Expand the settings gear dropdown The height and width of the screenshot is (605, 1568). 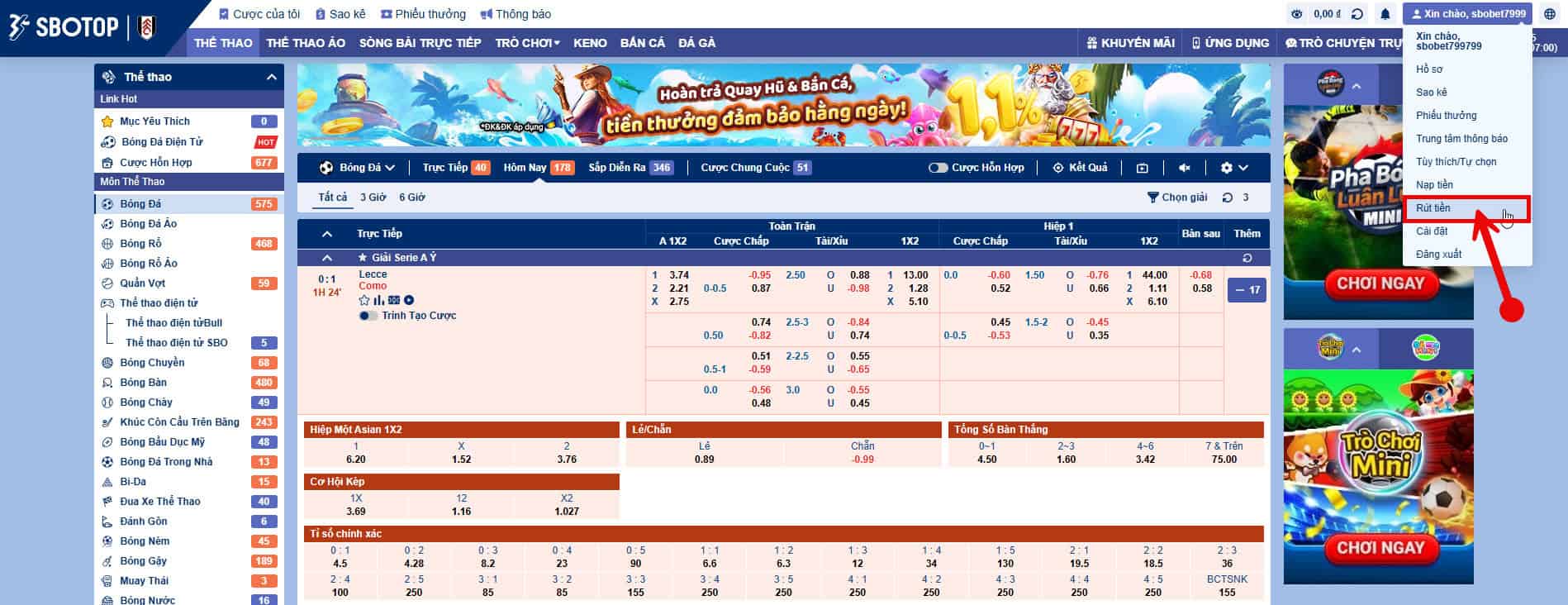pos(1233,168)
